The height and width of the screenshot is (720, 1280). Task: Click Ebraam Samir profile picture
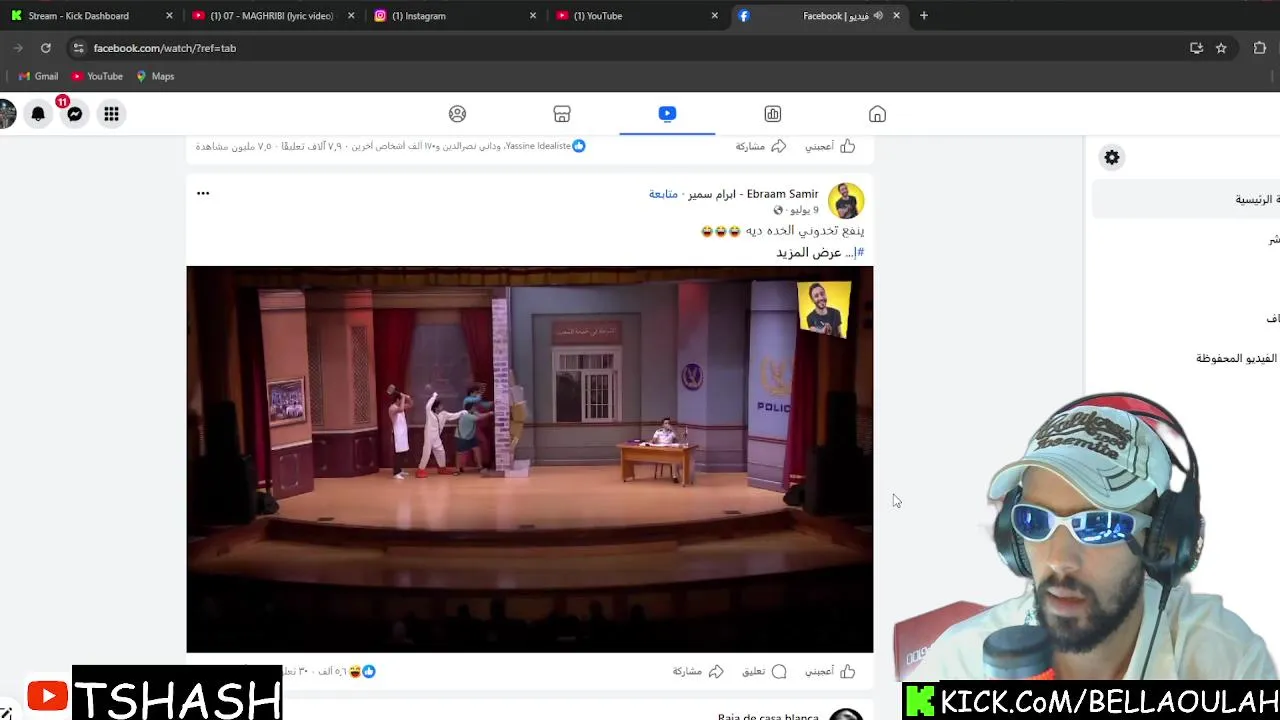point(846,201)
